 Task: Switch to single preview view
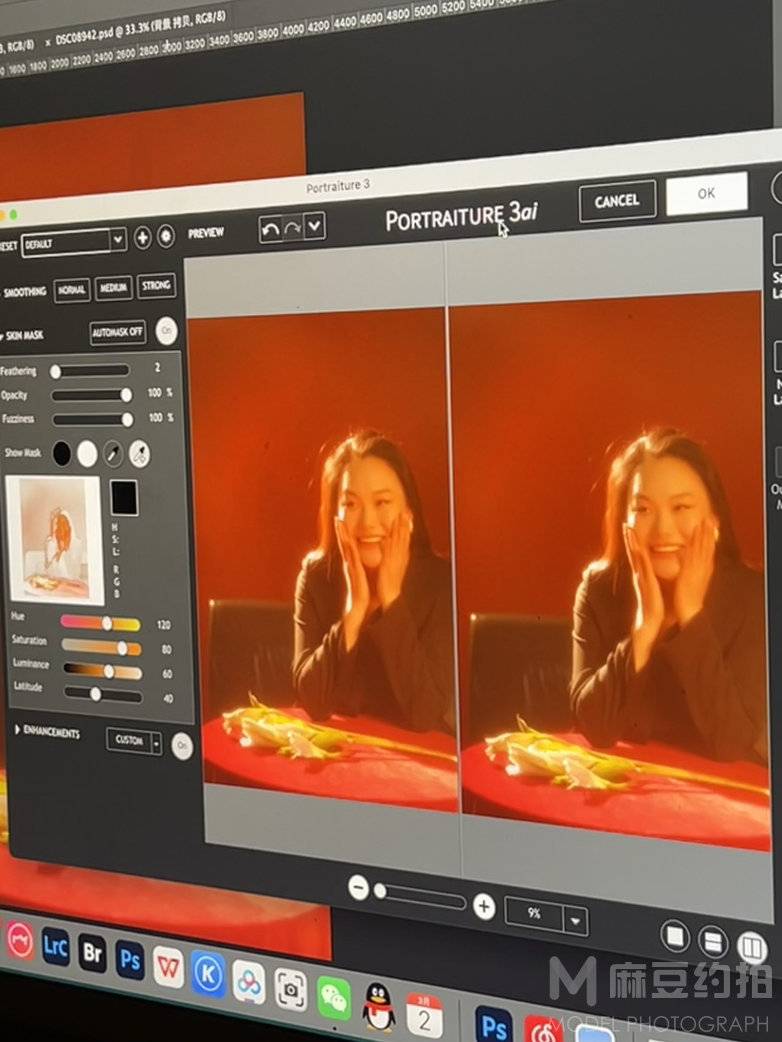(674, 936)
